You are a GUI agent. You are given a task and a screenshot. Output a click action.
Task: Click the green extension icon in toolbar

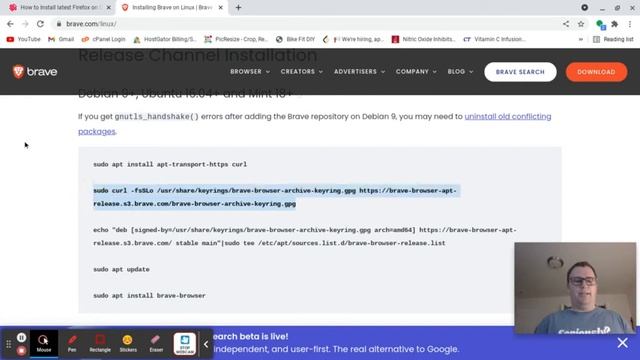600,24
